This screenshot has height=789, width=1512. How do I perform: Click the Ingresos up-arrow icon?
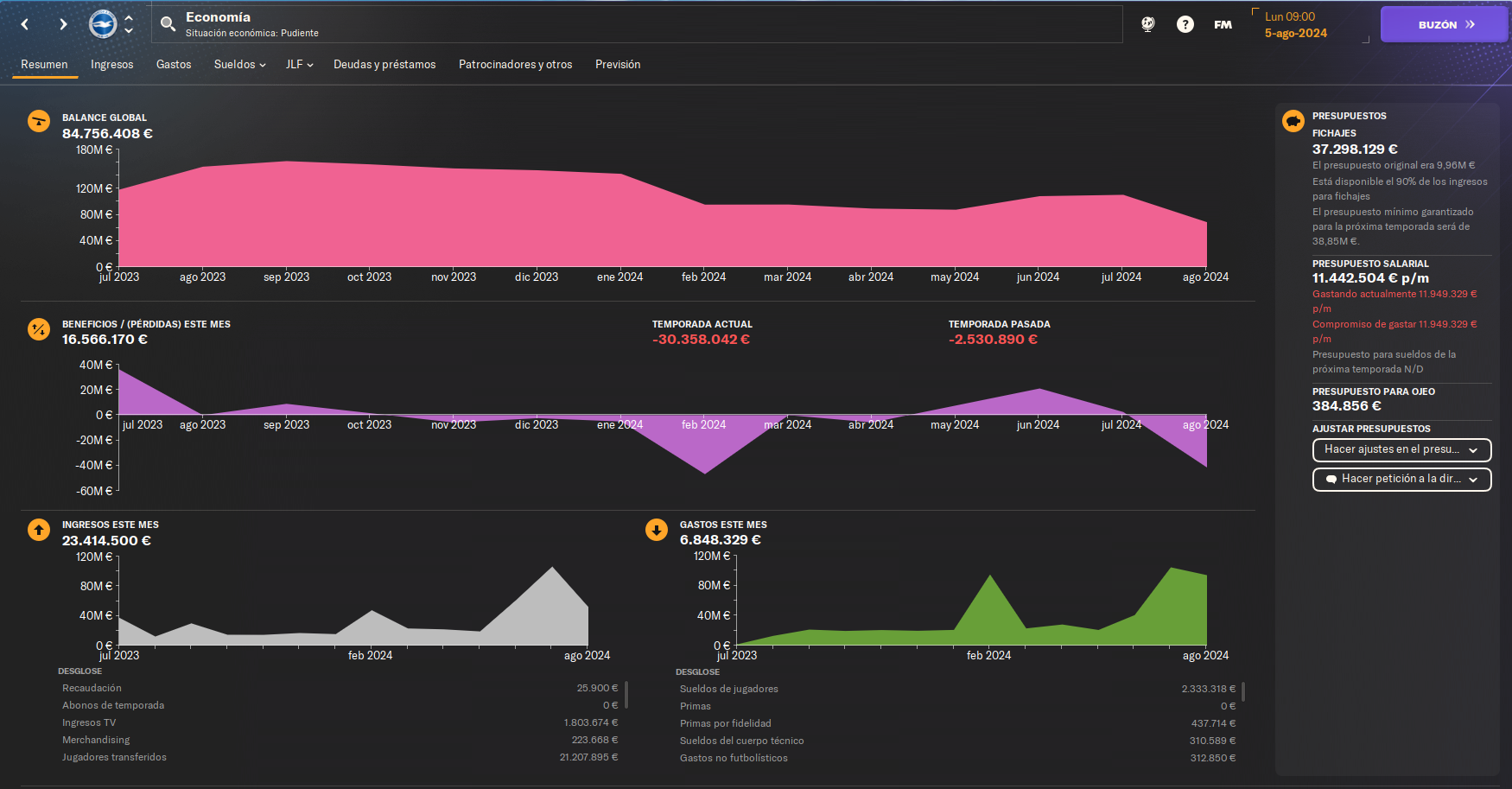pyautogui.click(x=39, y=530)
